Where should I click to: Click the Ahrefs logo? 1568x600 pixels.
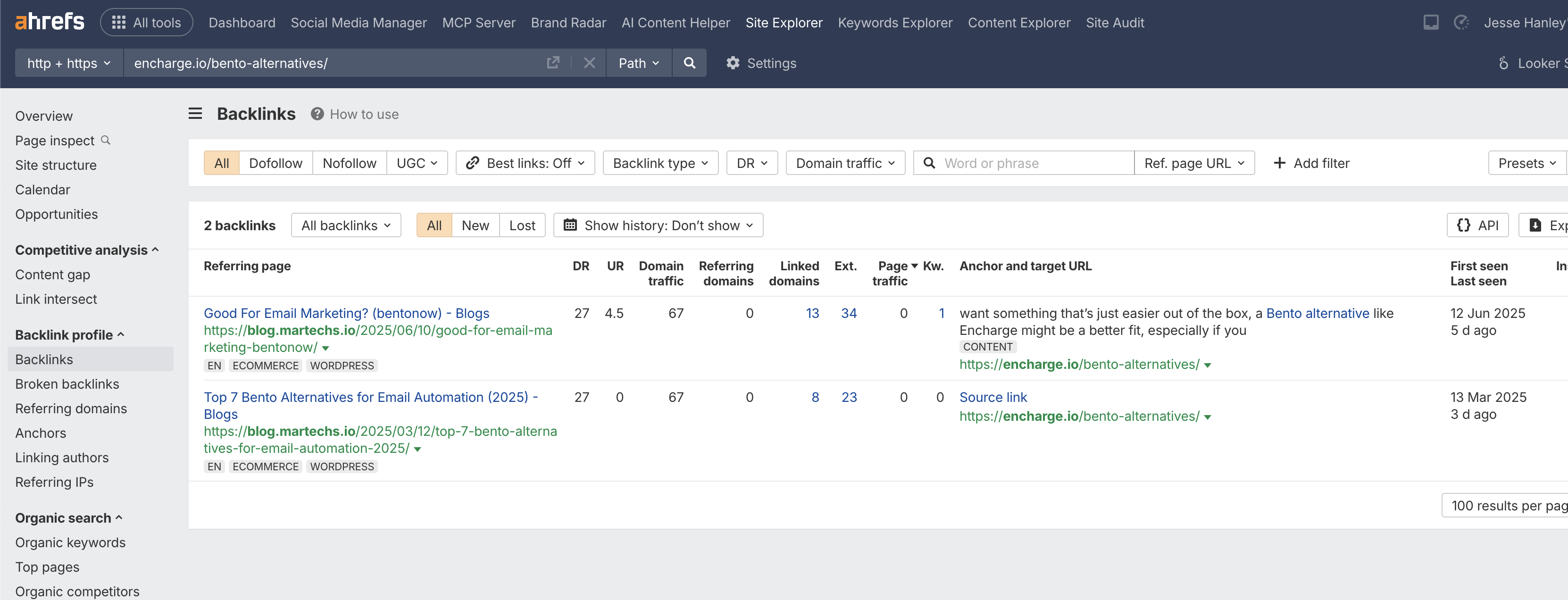[50, 23]
